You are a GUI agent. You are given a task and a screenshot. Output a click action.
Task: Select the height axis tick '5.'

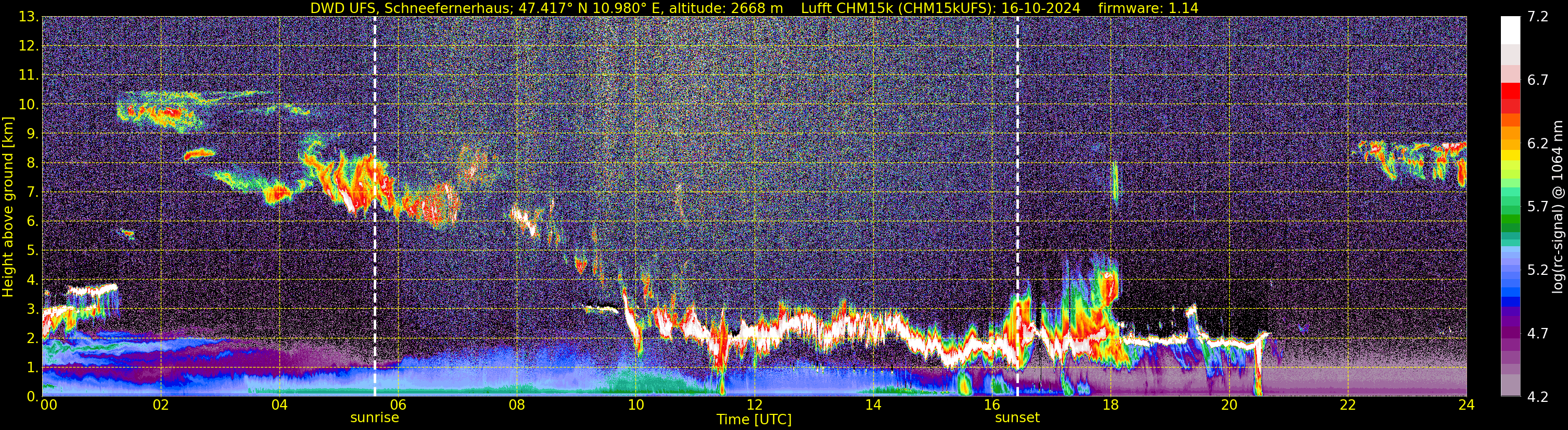click(32, 250)
